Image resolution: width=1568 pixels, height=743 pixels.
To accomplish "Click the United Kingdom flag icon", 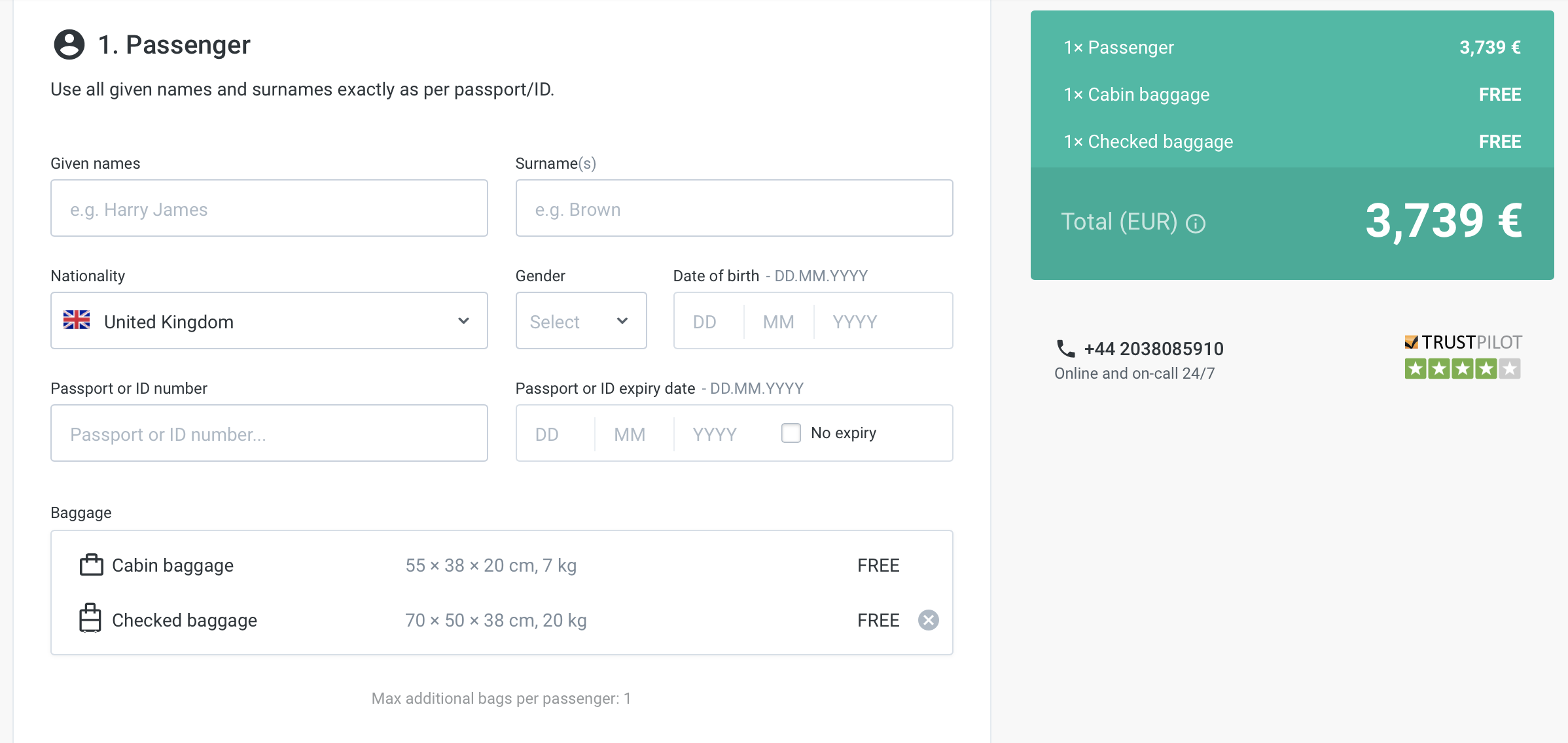I will pos(77,320).
